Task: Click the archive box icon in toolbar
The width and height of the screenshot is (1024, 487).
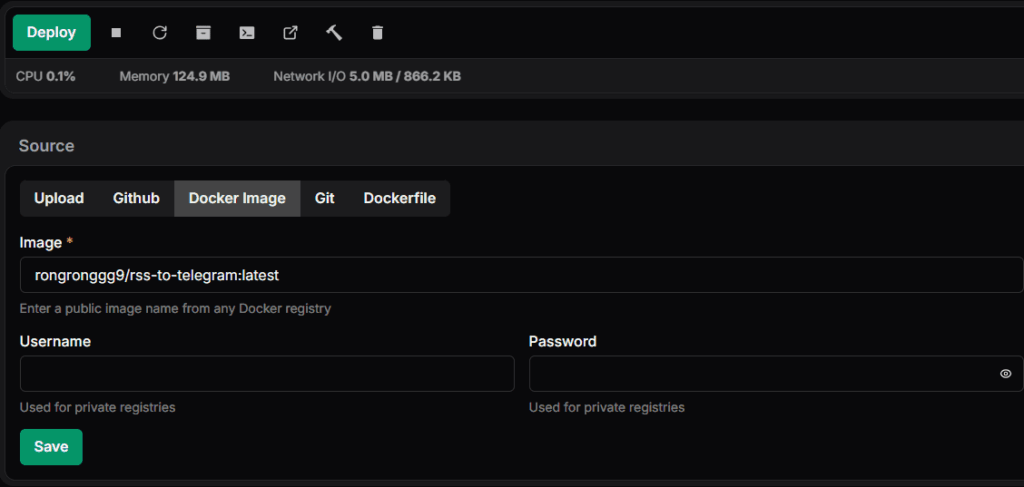Action: click(203, 33)
